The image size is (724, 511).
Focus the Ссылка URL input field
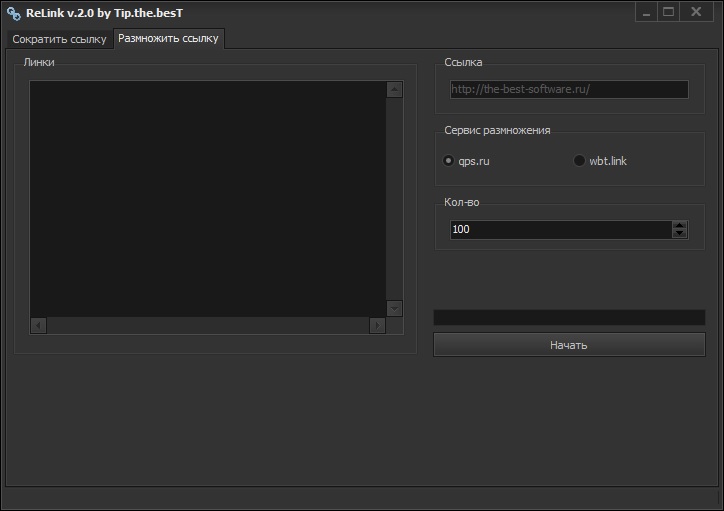568,89
